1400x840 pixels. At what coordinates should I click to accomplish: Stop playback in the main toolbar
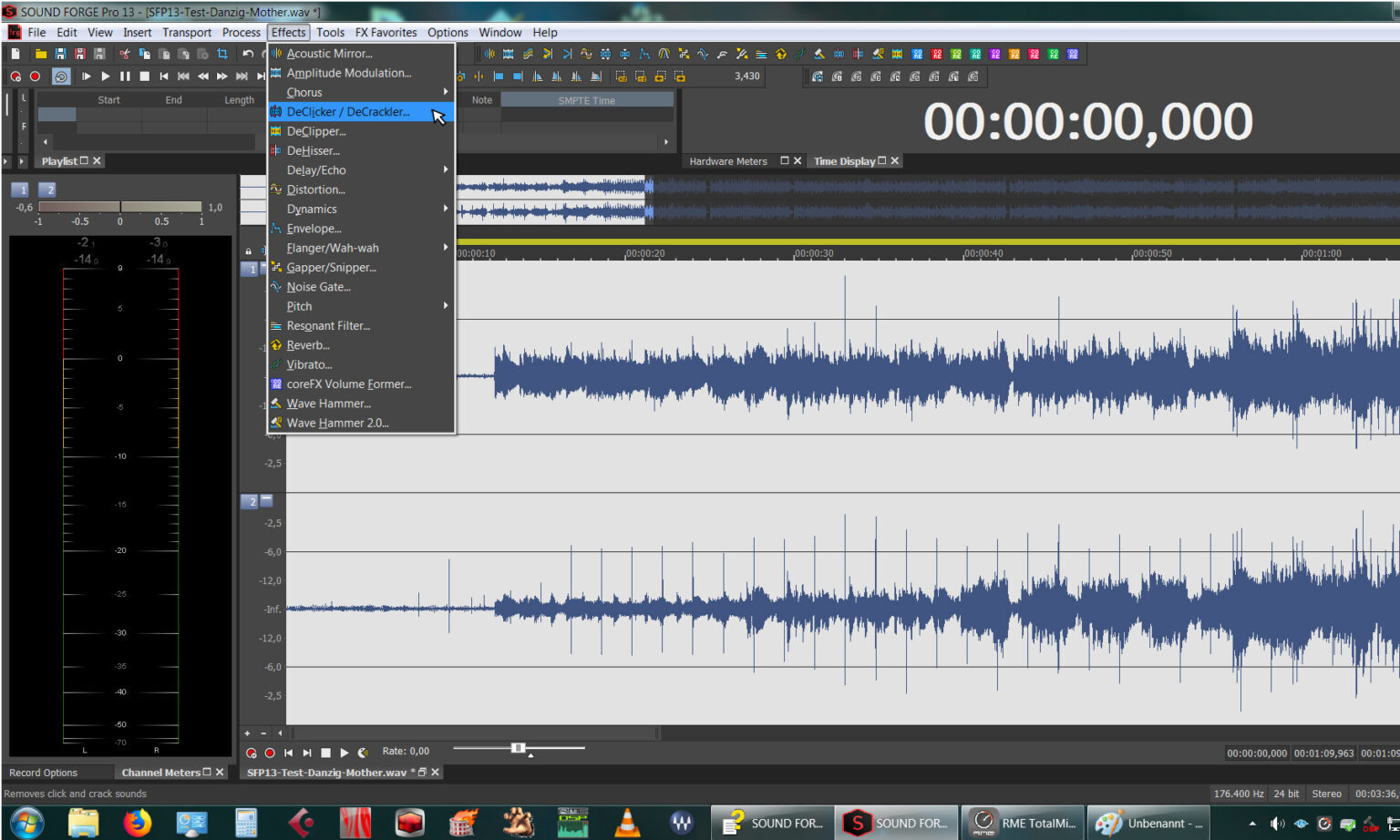tap(144, 77)
